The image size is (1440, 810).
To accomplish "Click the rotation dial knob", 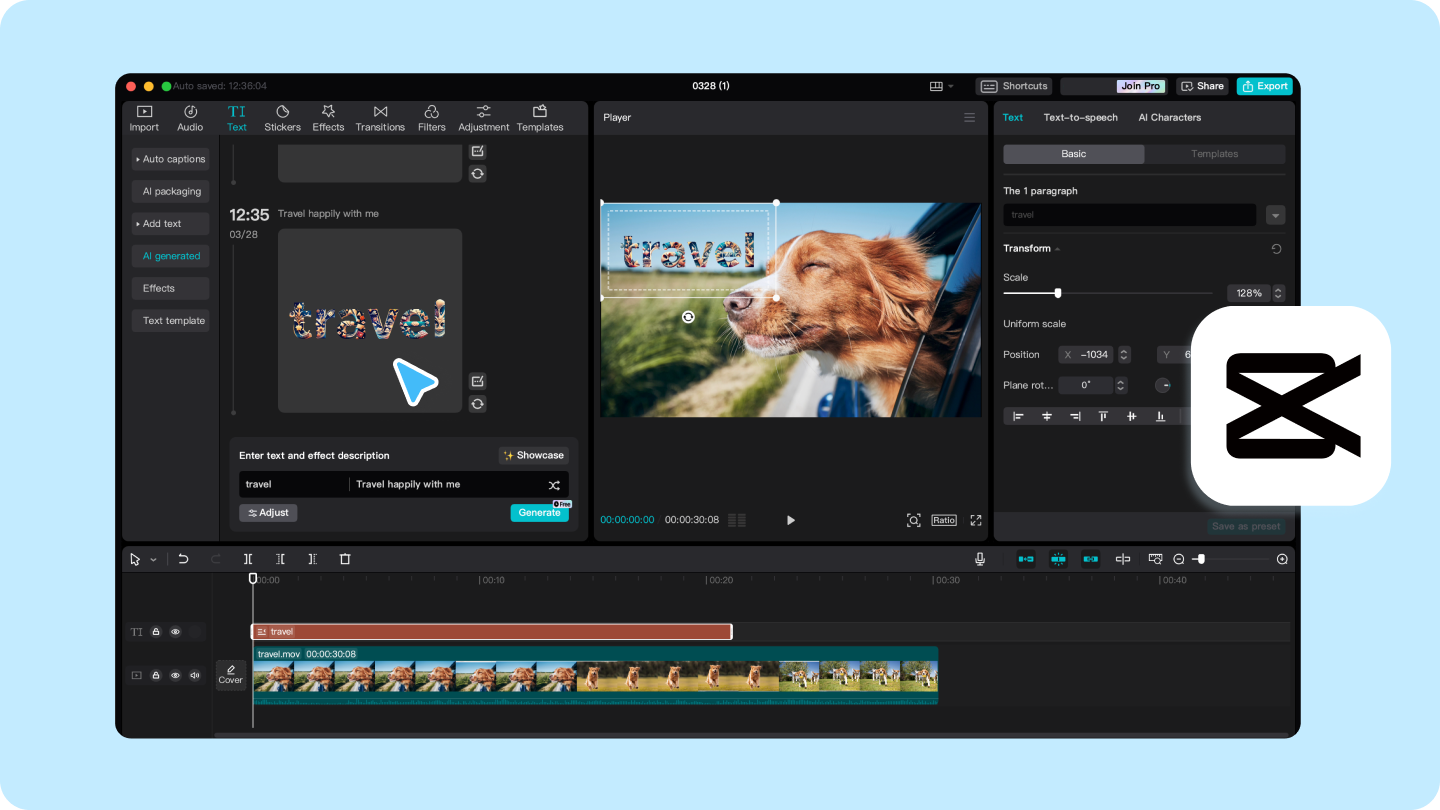I will pos(1163,385).
